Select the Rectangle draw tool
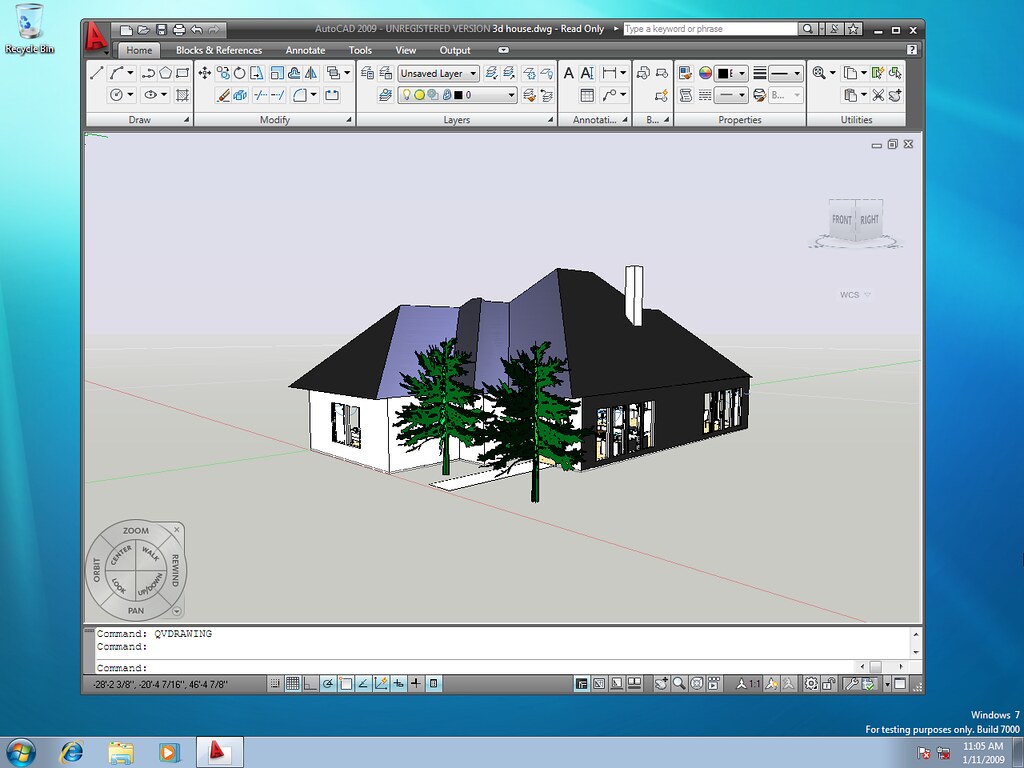 tap(182, 73)
